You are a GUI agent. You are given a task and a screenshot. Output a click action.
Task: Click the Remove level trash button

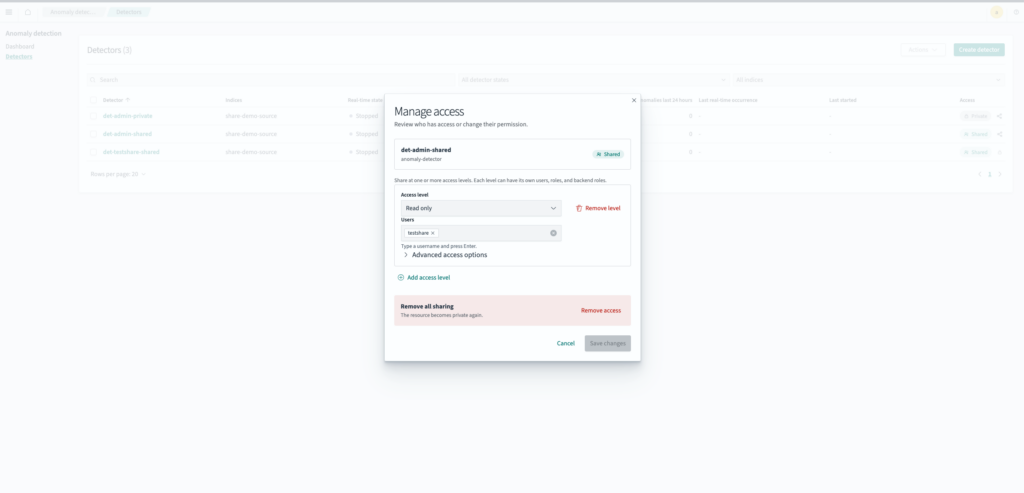pos(598,208)
